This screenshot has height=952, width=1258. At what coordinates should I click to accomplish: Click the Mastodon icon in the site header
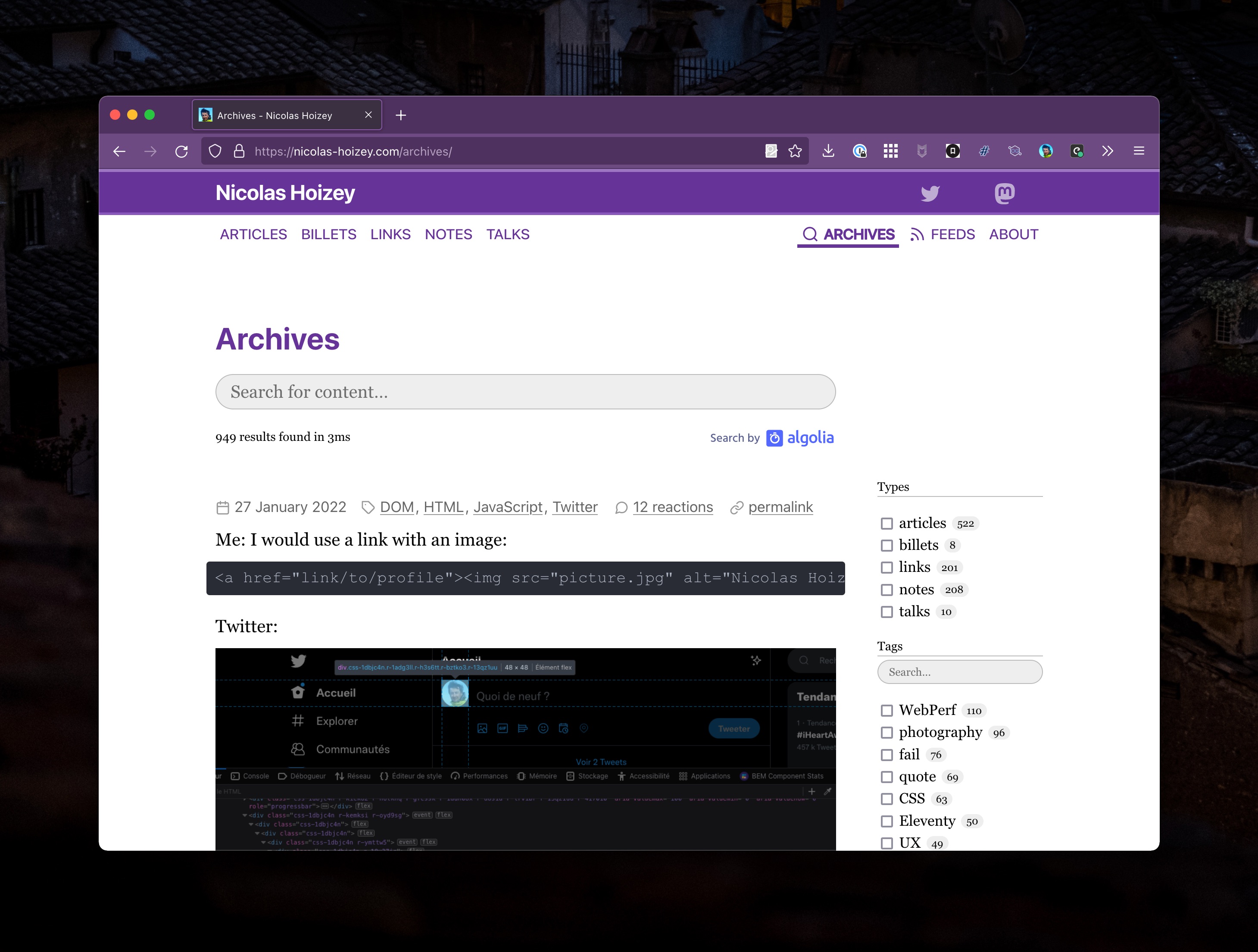(1004, 194)
